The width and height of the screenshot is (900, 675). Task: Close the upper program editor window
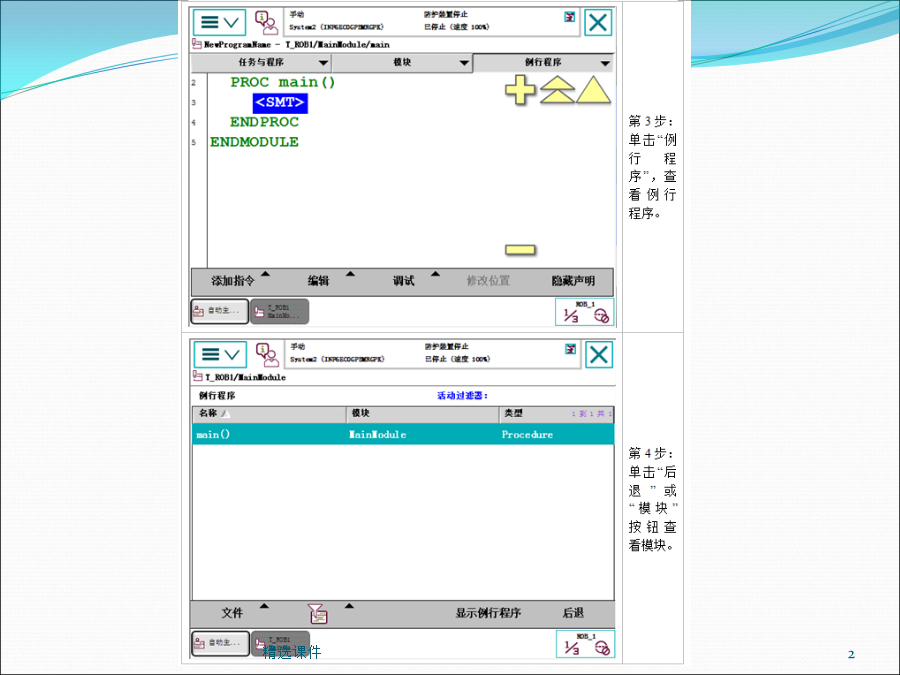pos(598,22)
